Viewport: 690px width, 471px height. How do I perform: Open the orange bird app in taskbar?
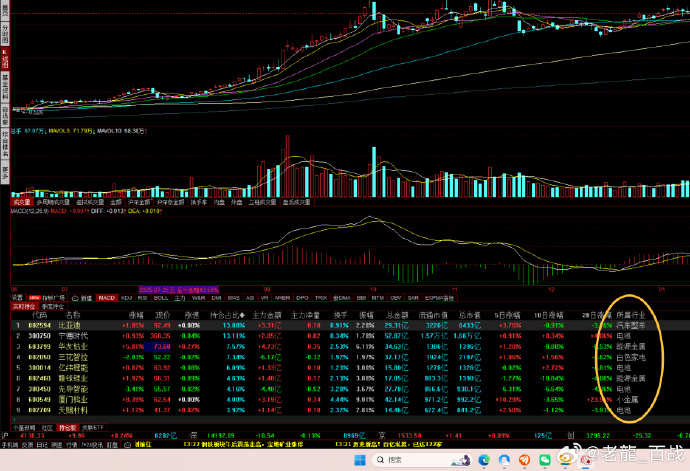[x=525, y=460]
